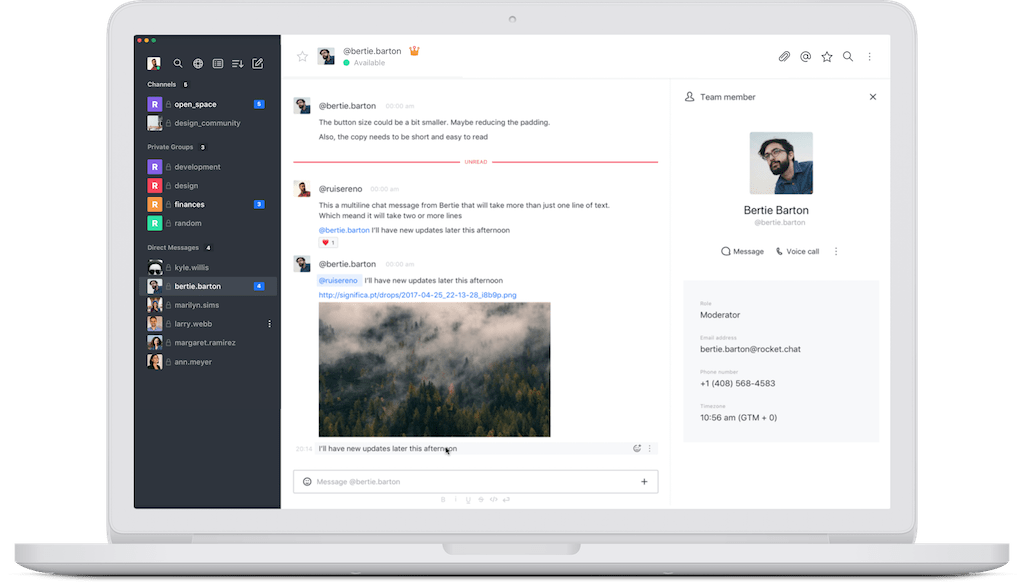Change sidebar view mode with list icon

(x=217, y=63)
